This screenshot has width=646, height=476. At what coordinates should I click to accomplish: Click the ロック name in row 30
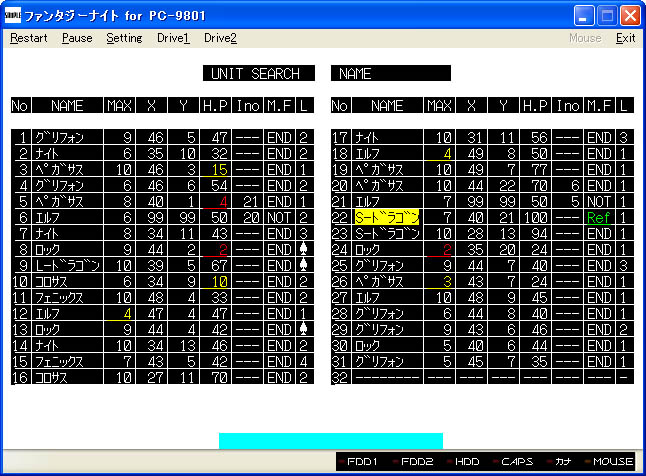pyautogui.click(x=367, y=345)
